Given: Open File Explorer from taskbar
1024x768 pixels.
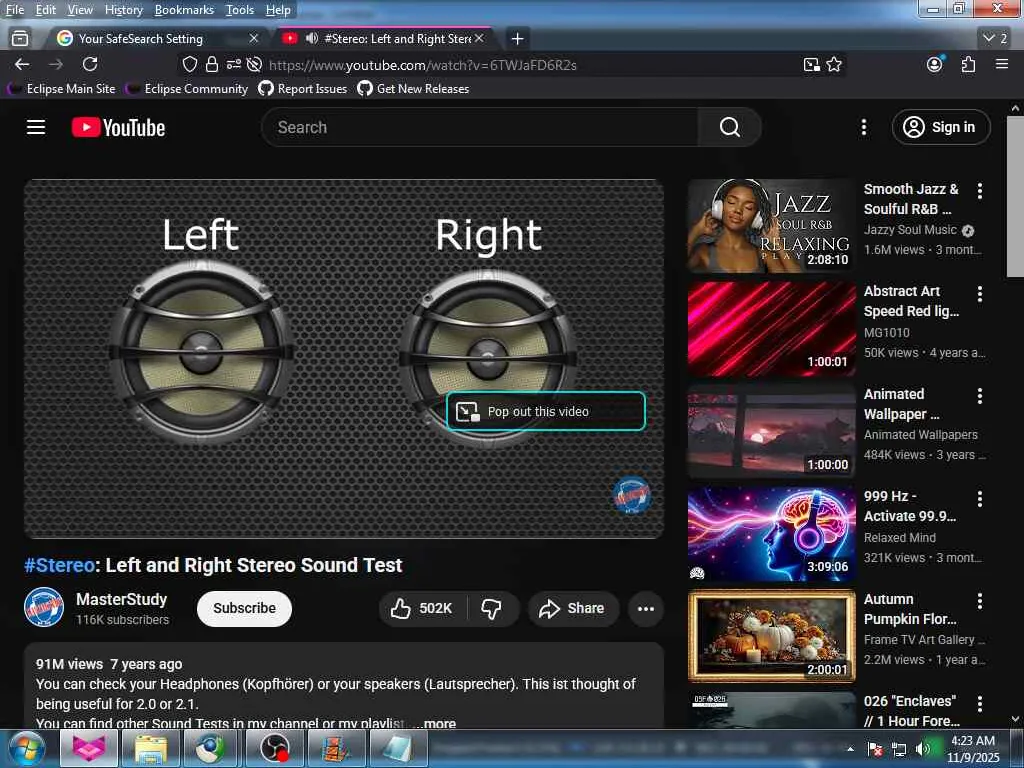Looking at the screenshot, I should tap(151, 748).
